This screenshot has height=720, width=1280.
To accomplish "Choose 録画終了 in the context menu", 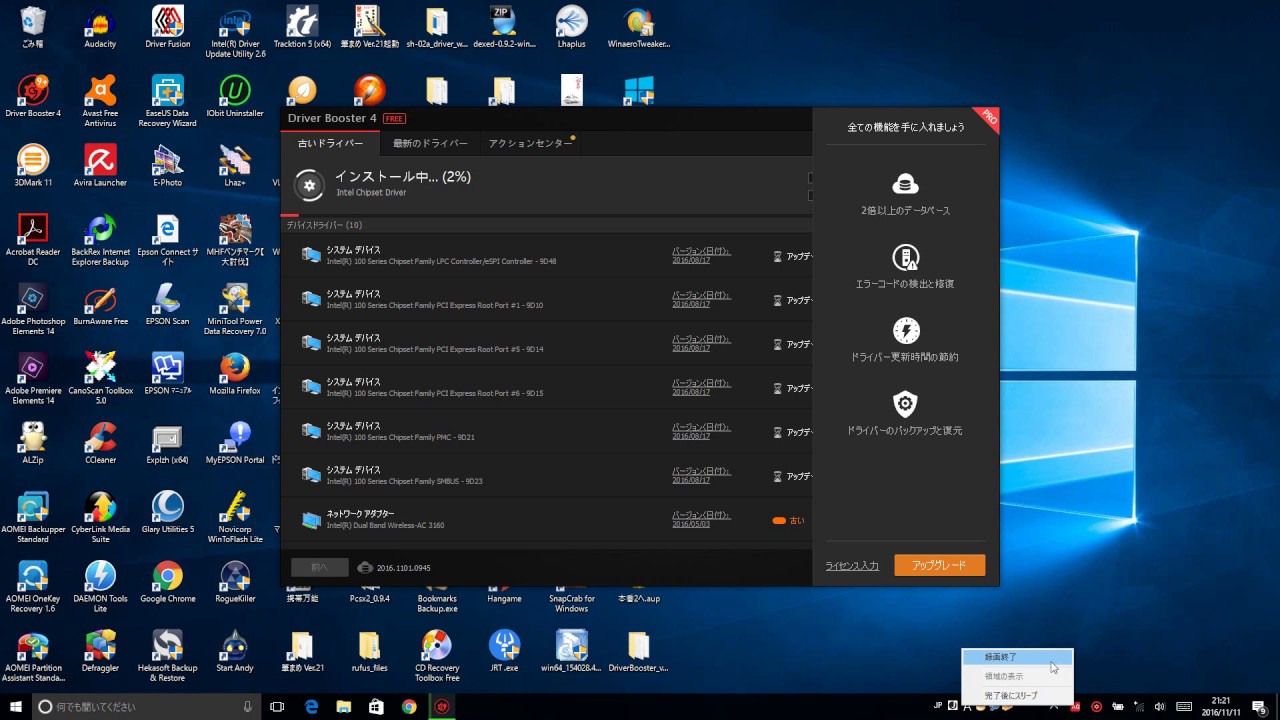I will tap(1017, 657).
